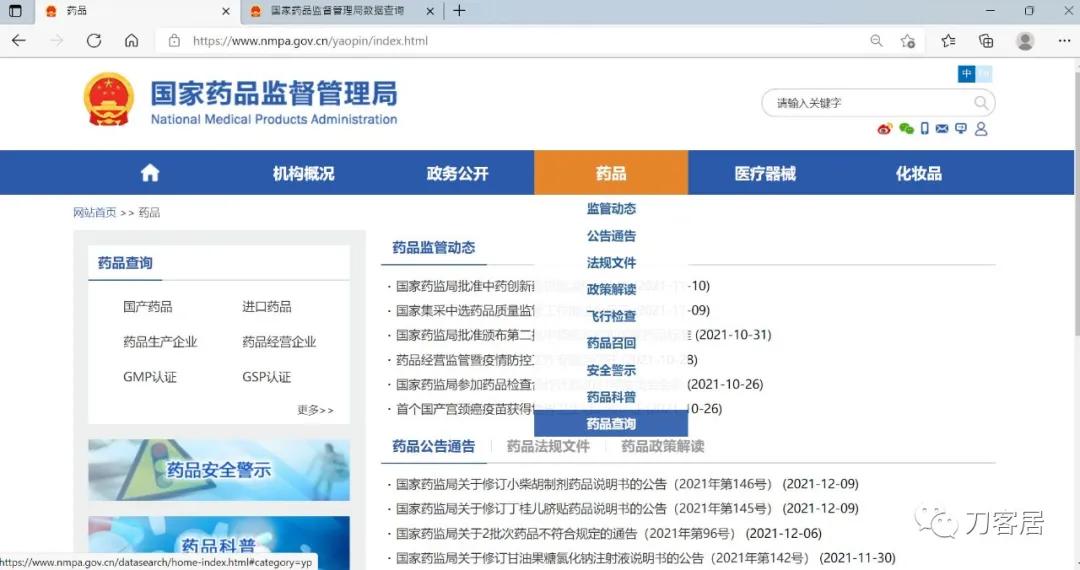Click the mobile phone icon below search box
This screenshot has height=570, width=1080.
(x=924, y=128)
